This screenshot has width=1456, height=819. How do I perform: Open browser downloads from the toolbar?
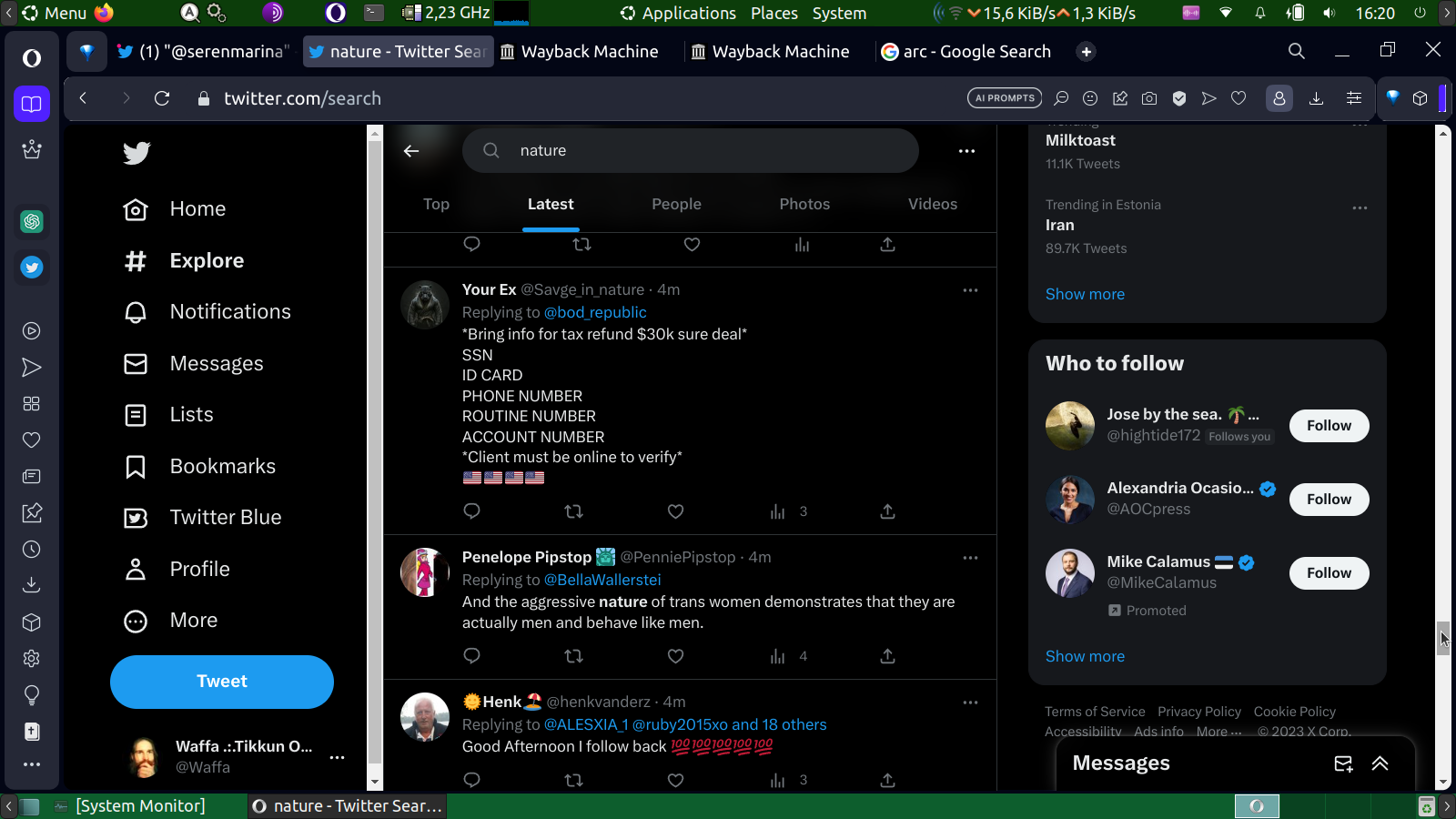coord(1316,98)
